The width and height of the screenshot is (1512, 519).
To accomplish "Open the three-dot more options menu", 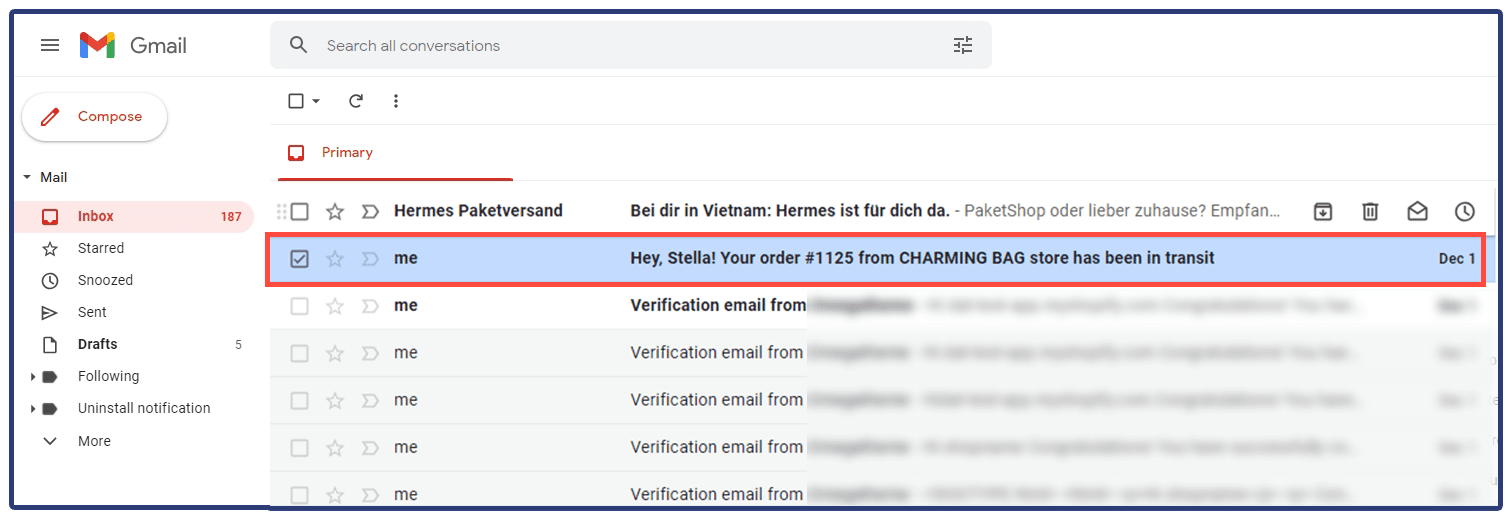I will [x=396, y=101].
